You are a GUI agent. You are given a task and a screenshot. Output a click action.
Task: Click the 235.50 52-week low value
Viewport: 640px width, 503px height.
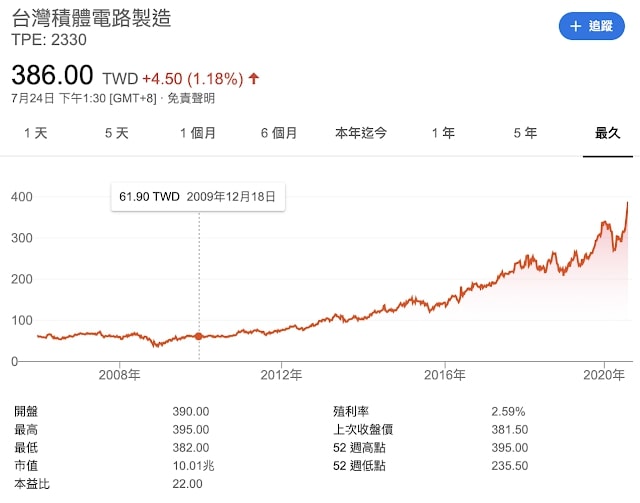510,465
